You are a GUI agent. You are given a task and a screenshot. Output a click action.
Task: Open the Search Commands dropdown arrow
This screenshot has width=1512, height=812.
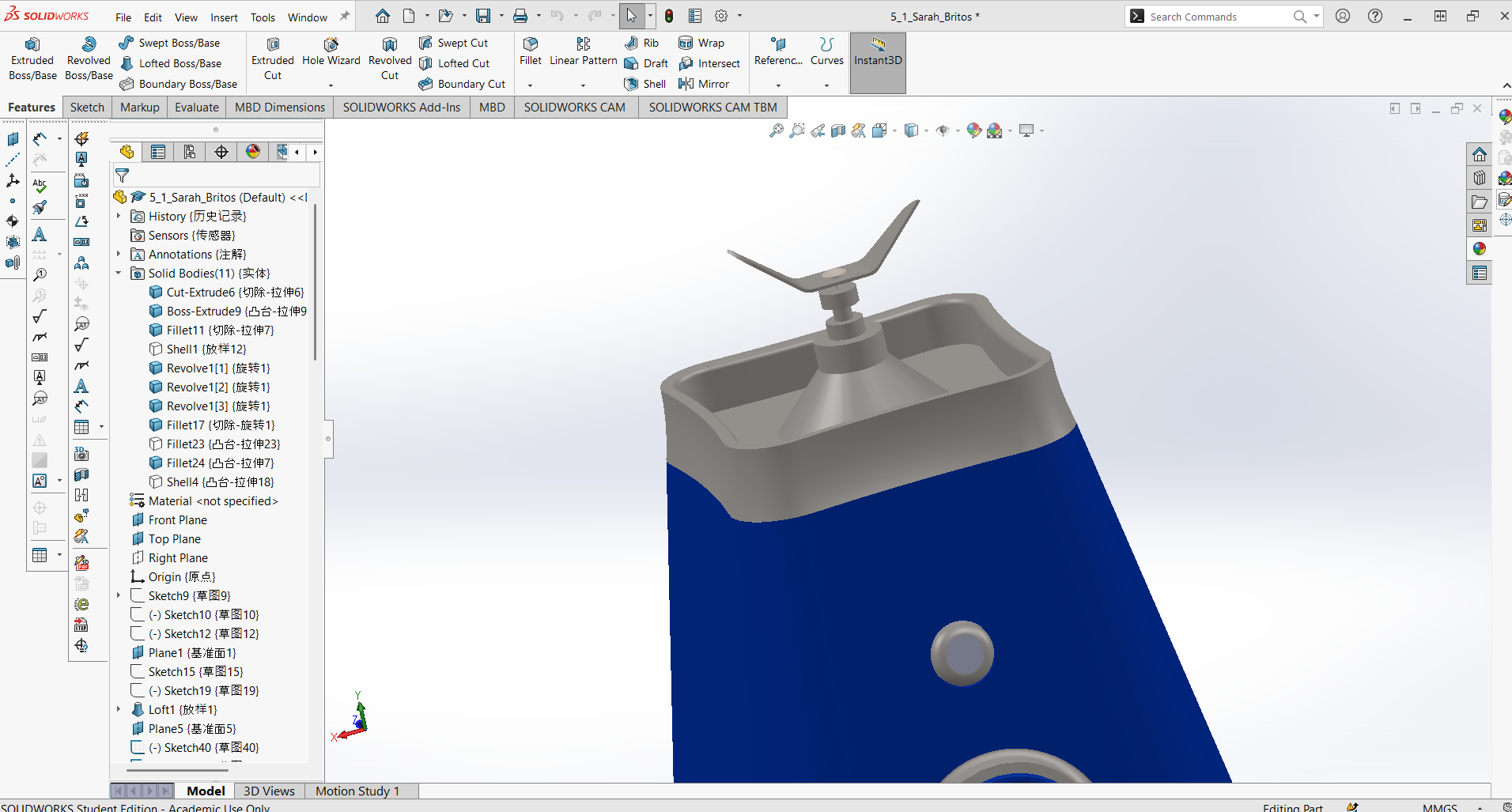tap(1316, 16)
